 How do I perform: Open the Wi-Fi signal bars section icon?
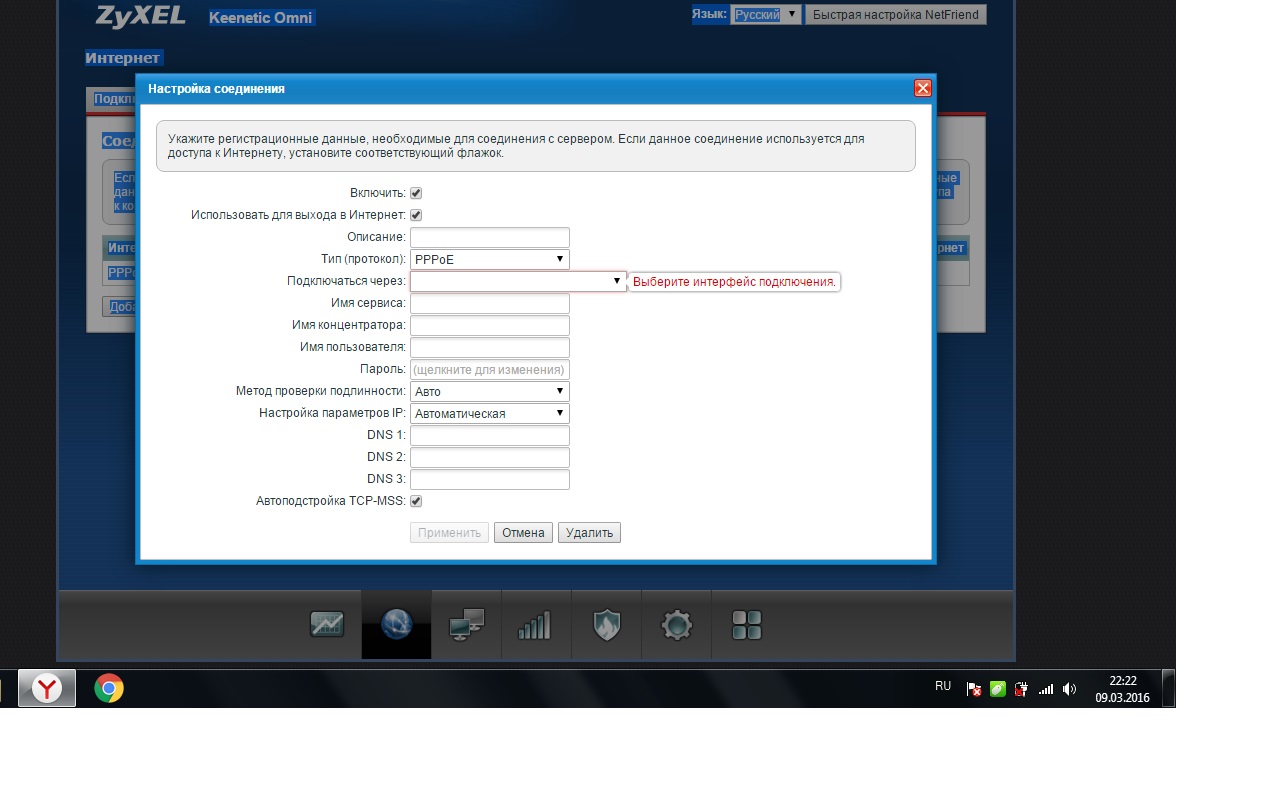[x=534, y=626]
